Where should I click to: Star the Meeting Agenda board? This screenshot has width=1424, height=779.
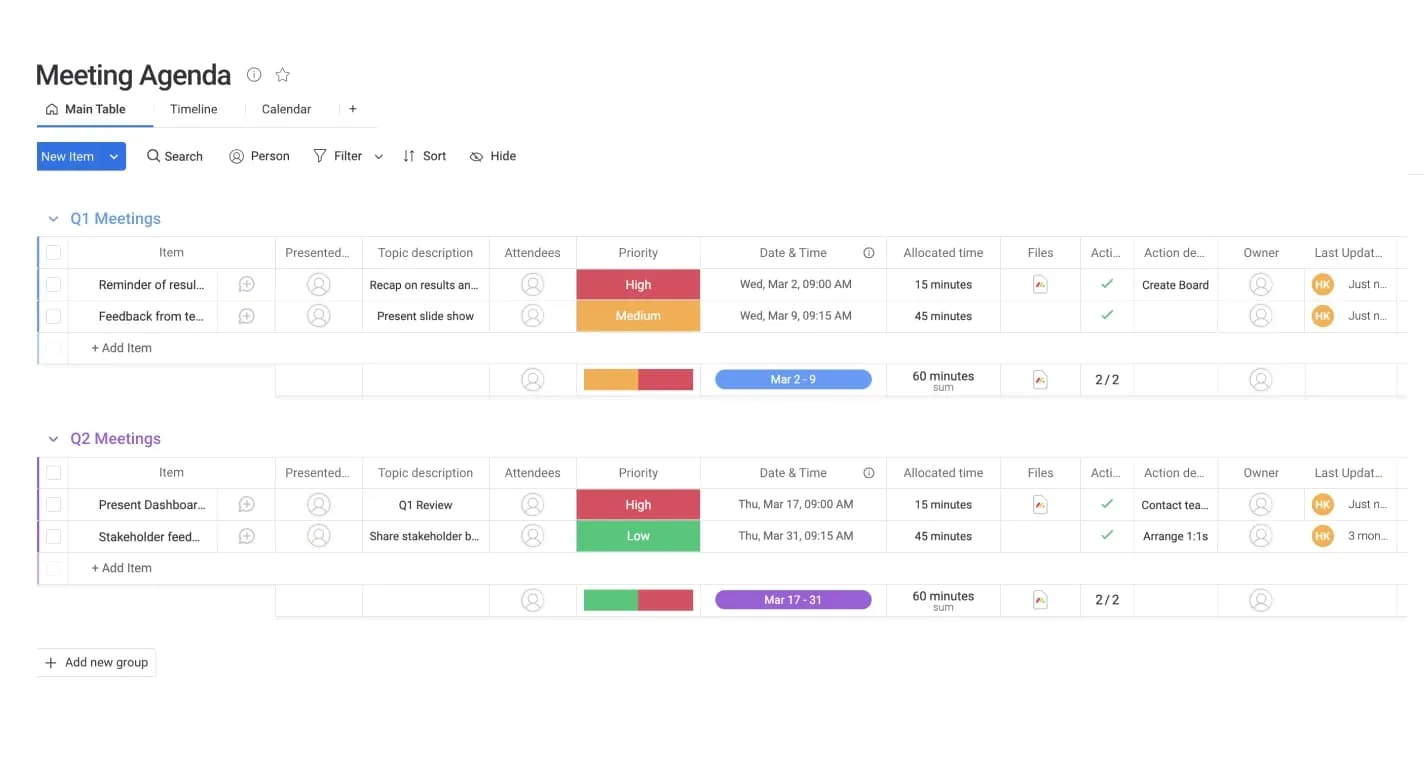tap(282, 74)
